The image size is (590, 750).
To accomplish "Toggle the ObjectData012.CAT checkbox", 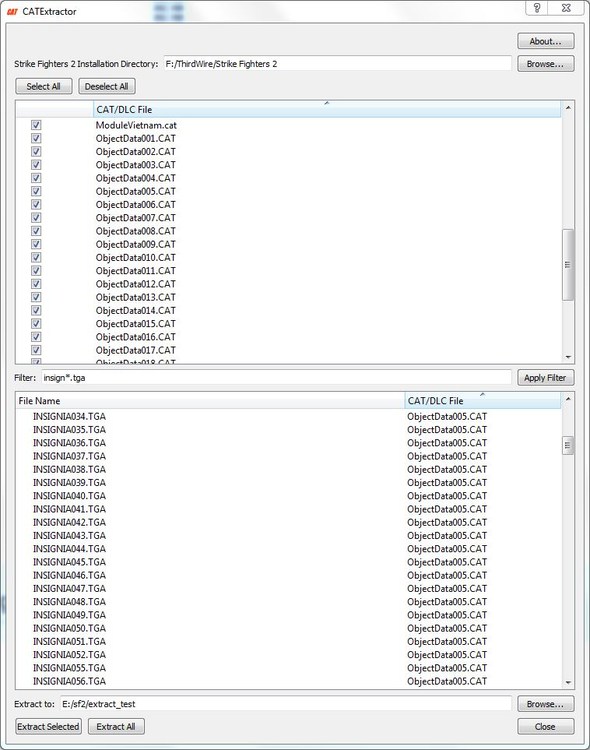I will tap(36, 284).
